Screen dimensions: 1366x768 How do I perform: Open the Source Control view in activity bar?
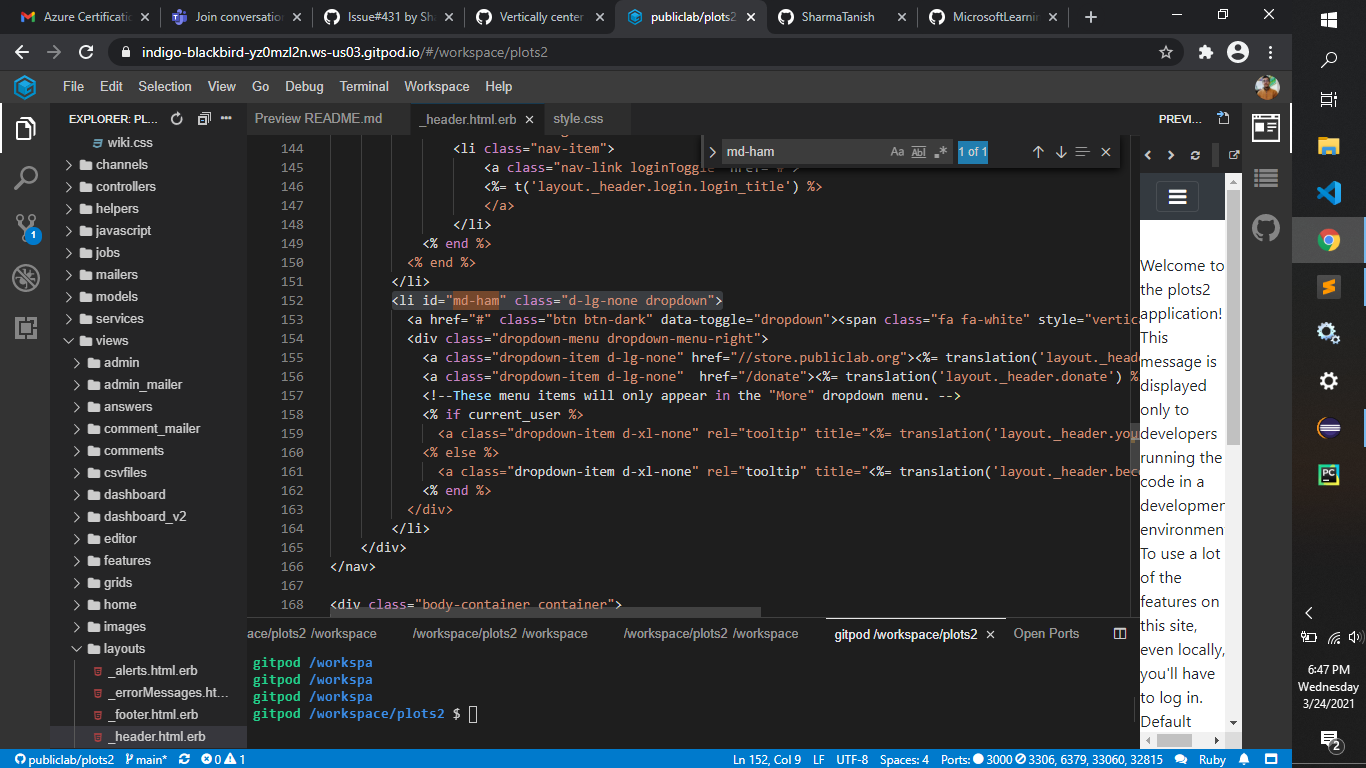coord(25,228)
